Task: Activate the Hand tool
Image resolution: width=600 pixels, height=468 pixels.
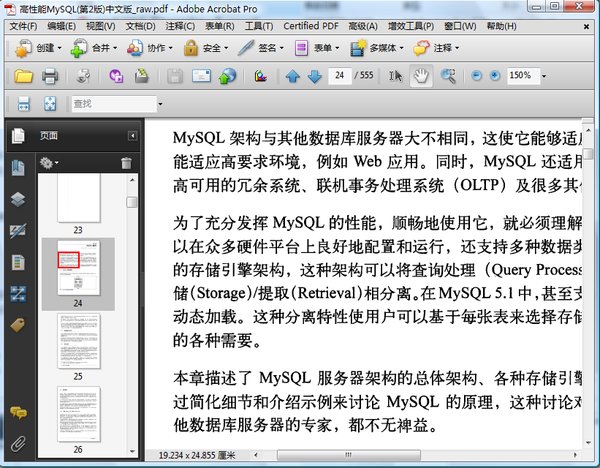Action: [421, 76]
